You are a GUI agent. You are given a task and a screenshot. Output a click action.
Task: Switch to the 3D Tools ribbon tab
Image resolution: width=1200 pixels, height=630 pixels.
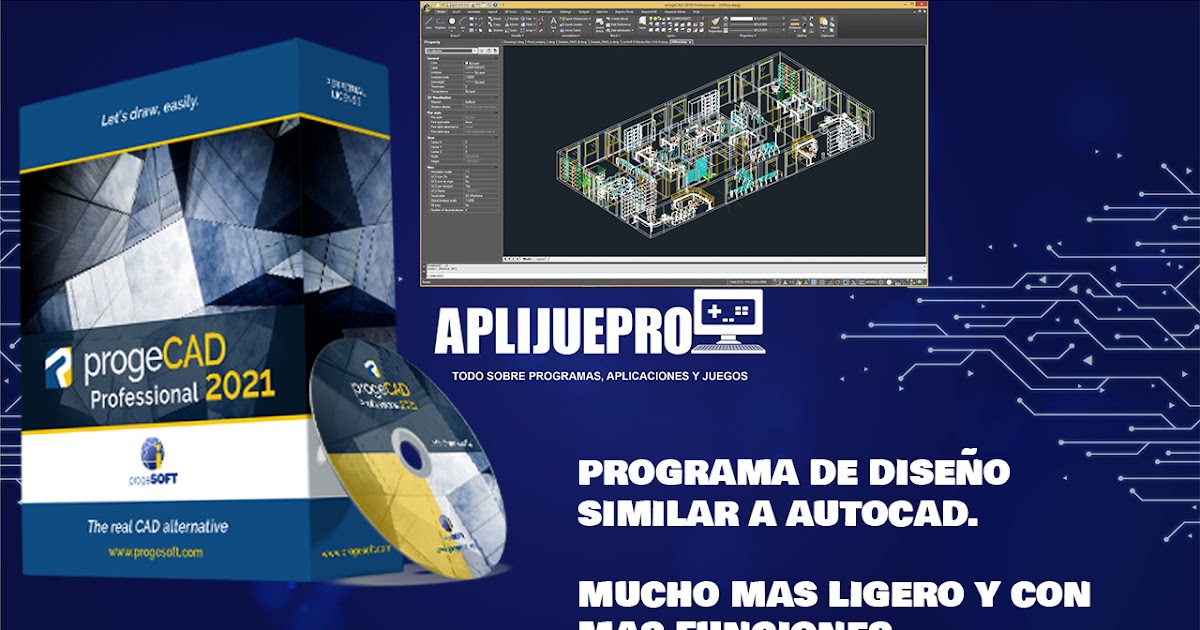point(510,12)
